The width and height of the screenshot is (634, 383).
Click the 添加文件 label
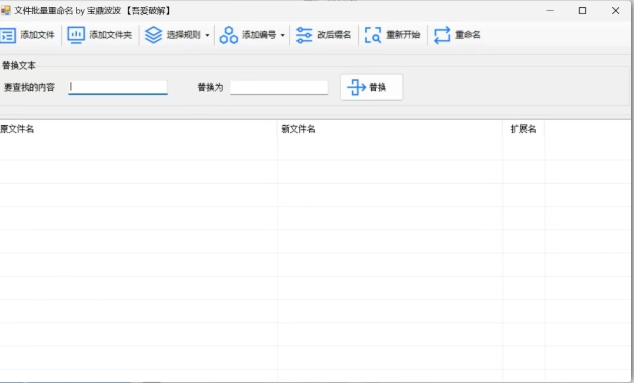[x=37, y=35]
